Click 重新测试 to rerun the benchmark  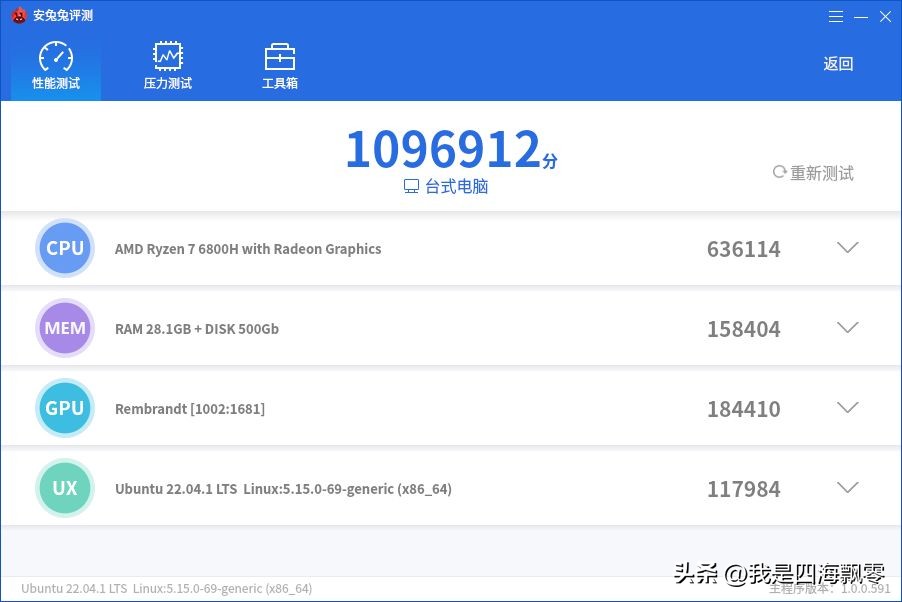tap(822, 172)
